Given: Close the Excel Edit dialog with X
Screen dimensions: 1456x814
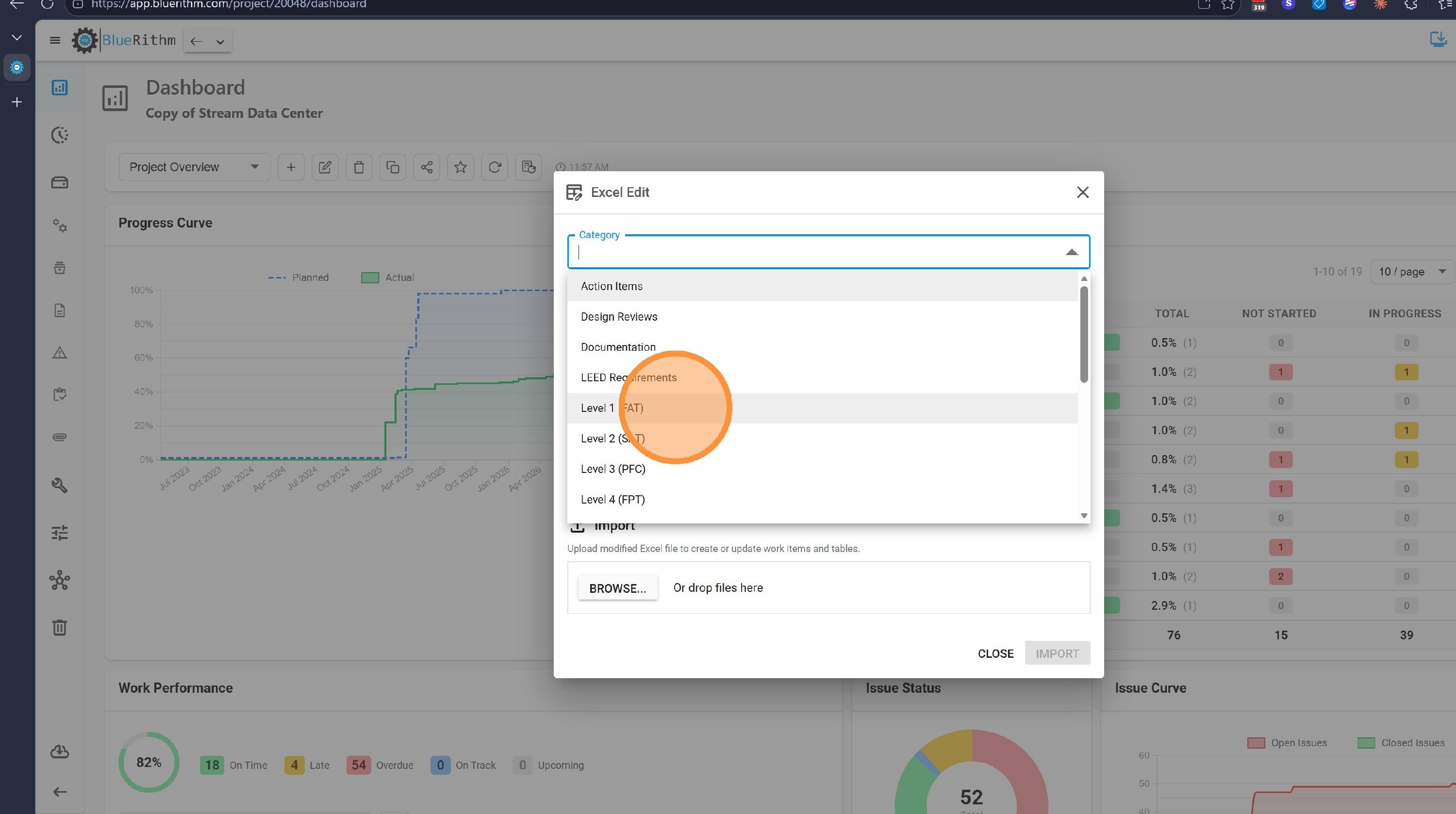Looking at the screenshot, I should pos(1082,192).
